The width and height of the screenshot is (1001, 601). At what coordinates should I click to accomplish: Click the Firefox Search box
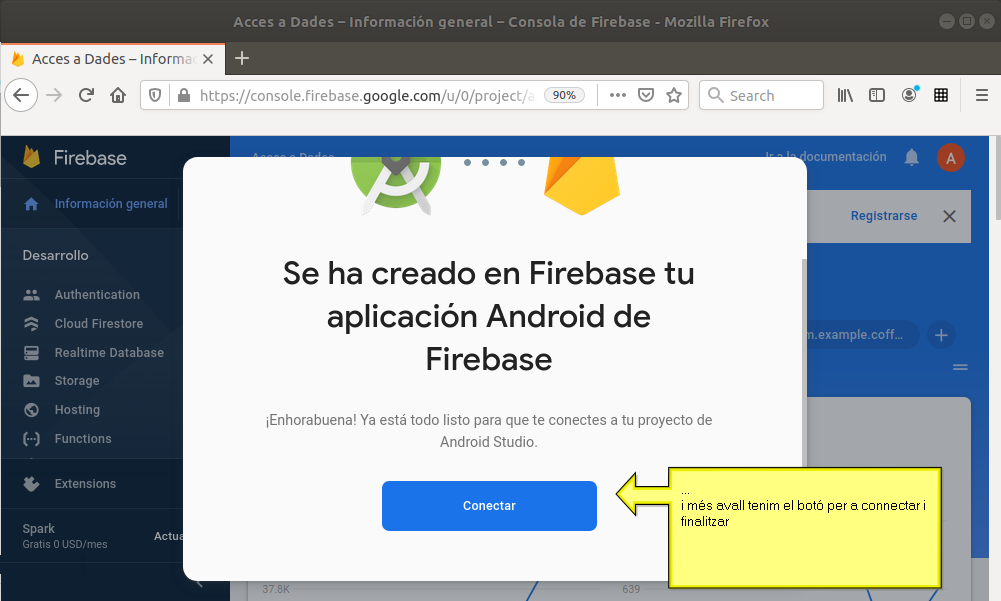click(761, 95)
